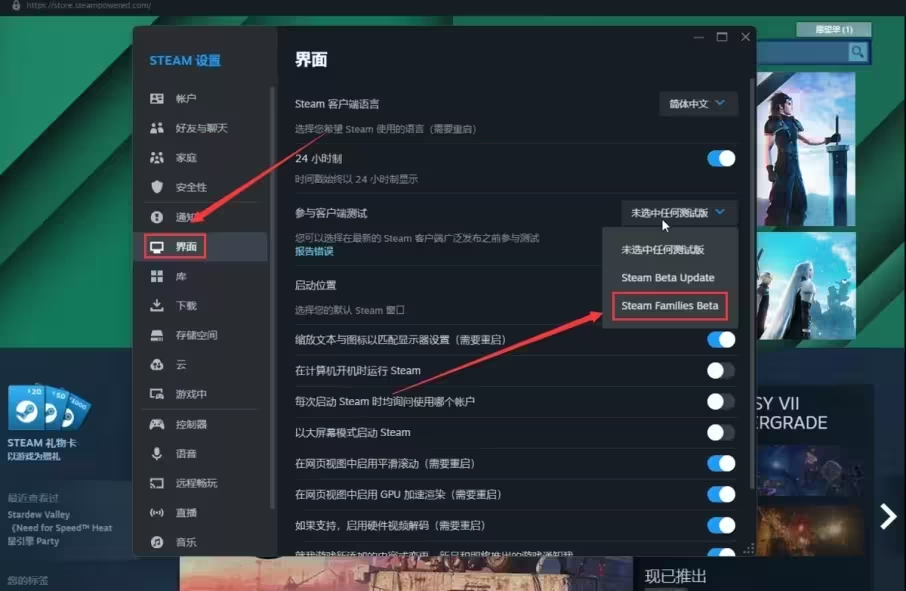This screenshot has height=591, width=906.
Task: Open Stardew Valley in recently viewed list
Action: pyautogui.click(x=39, y=515)
